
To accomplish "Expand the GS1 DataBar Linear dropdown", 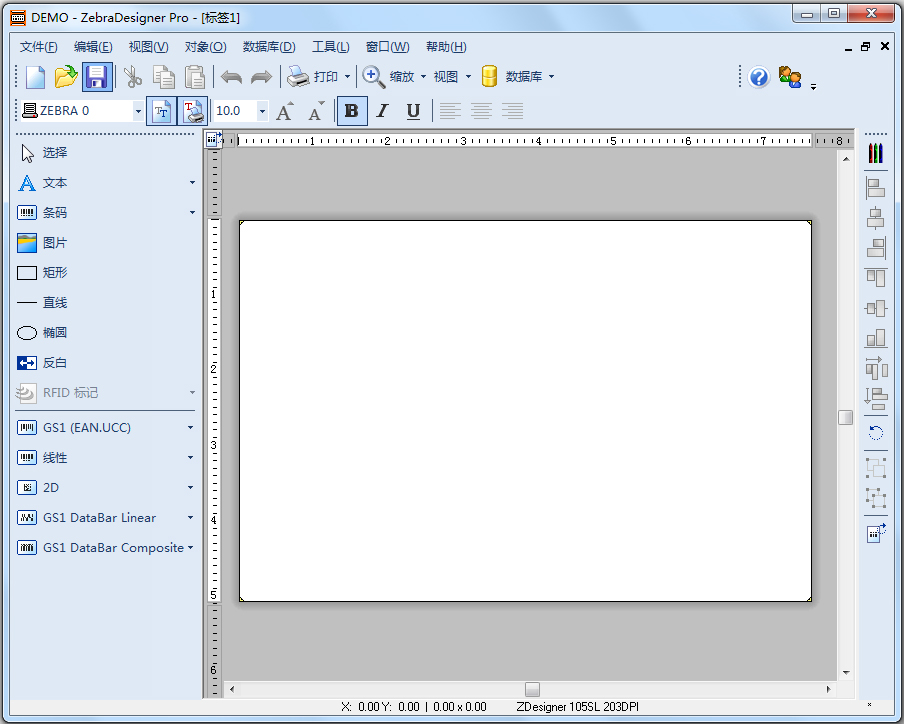I will (x=191, y=517).
